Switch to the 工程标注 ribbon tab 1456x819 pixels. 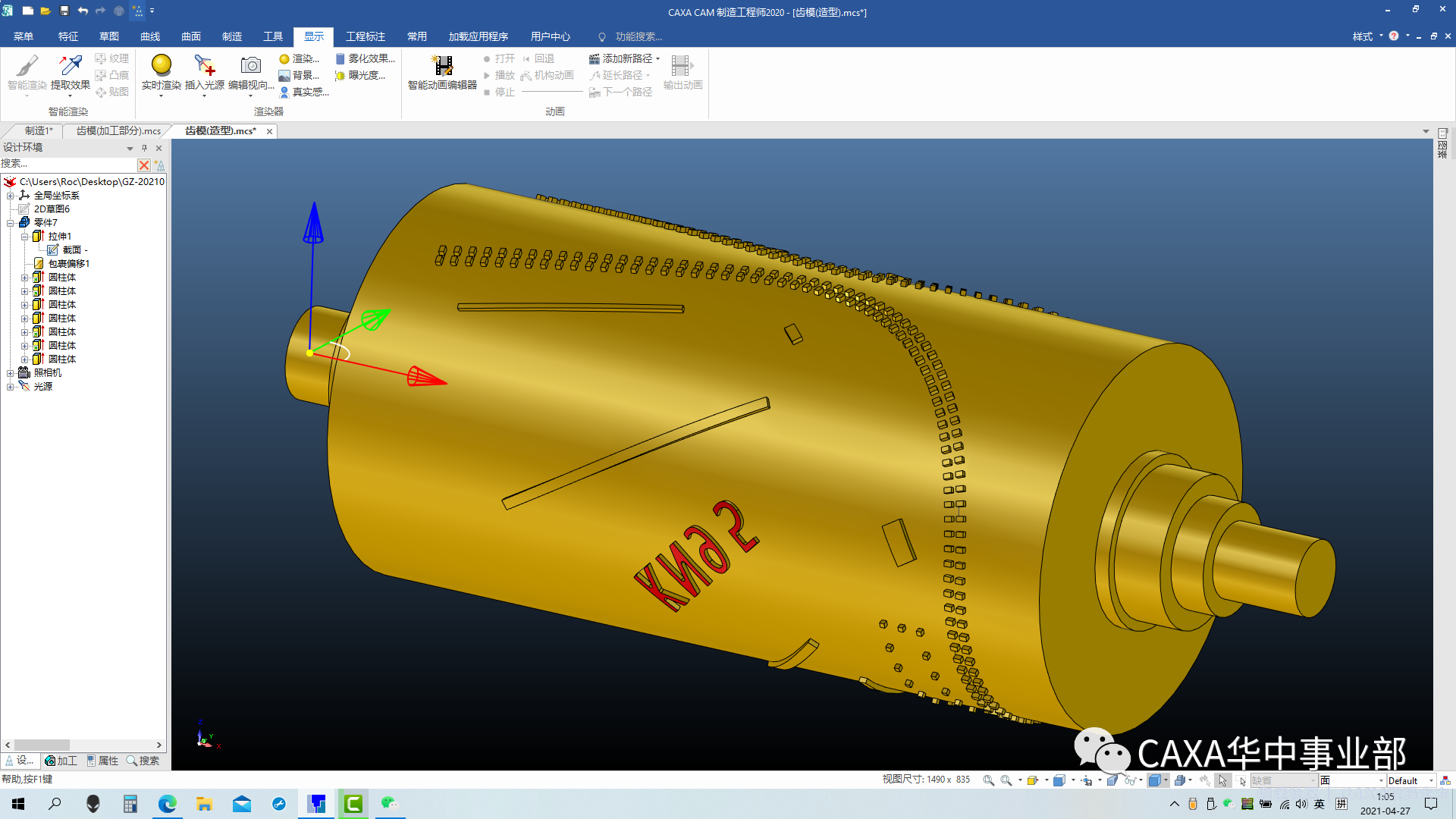coord(366,36)
